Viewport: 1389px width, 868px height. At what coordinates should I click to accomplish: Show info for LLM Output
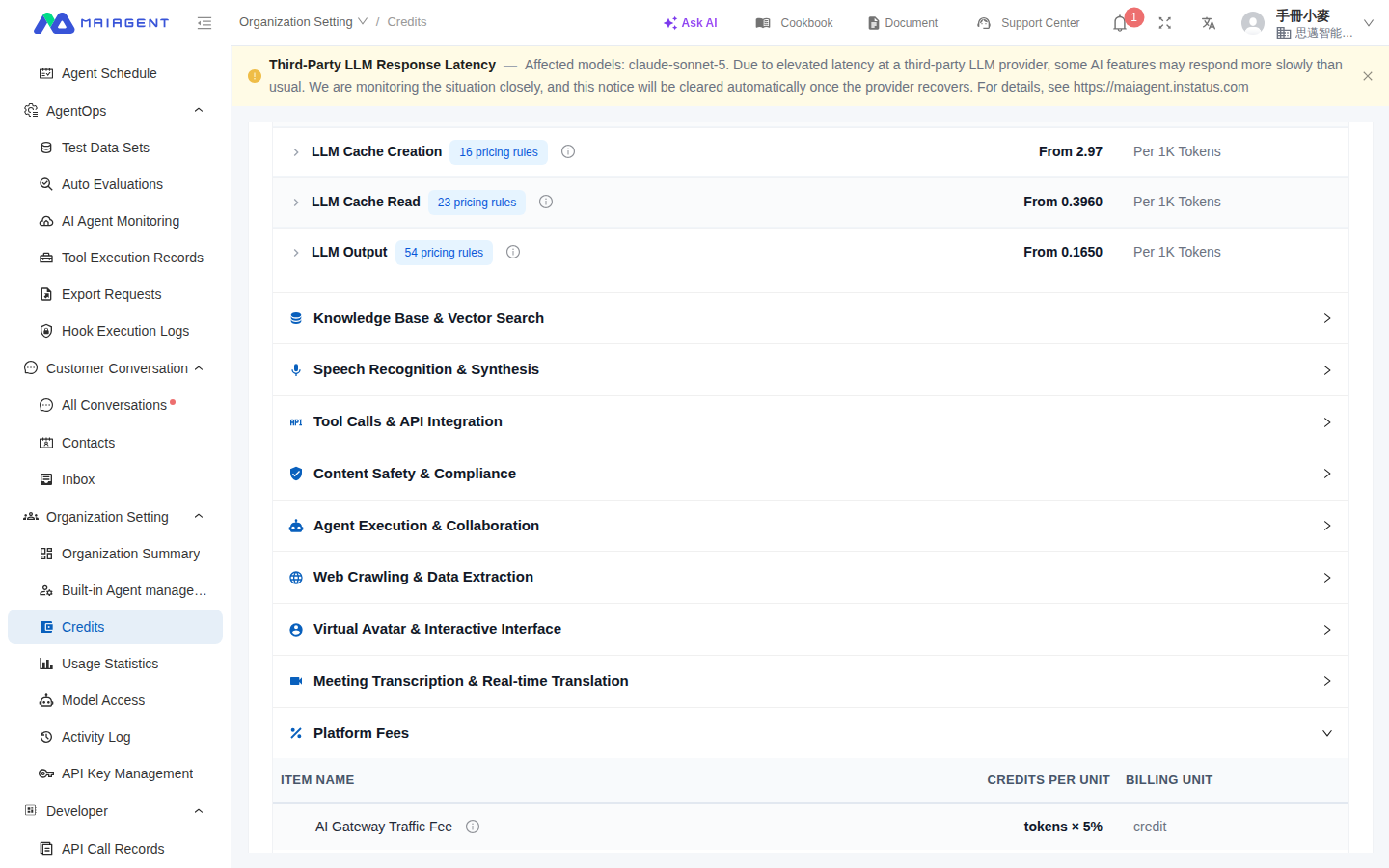[x=513, y=252]
